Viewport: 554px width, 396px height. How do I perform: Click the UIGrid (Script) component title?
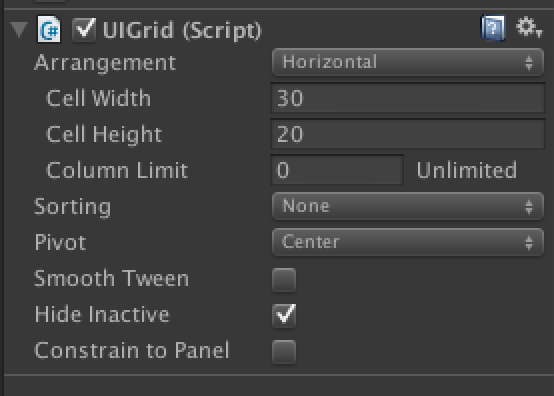tap(182, 30)
